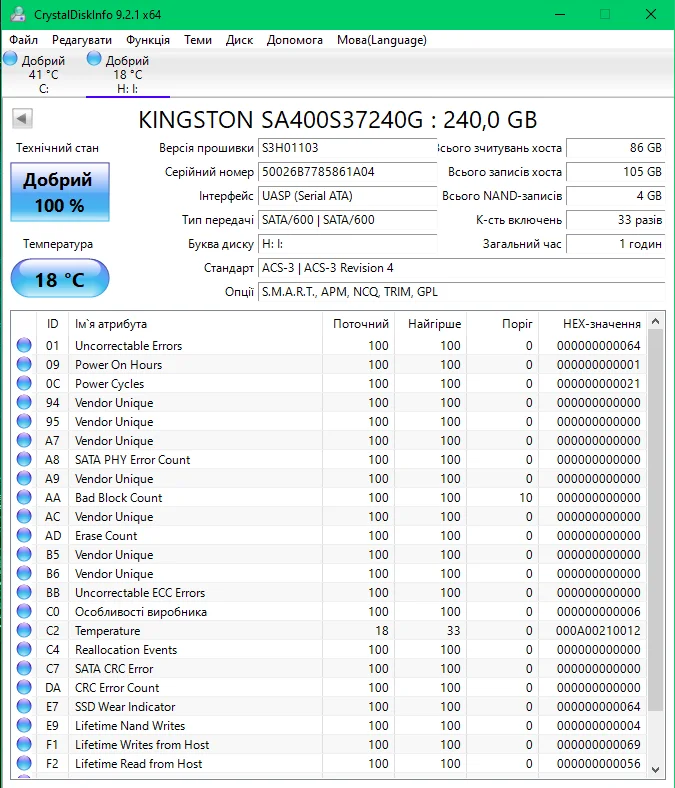This screenshot has height=788, width=675.
Task: Click the vertical scrollbar thumb of attribute list
Action: pyautogui.click(x=655, y=520)
